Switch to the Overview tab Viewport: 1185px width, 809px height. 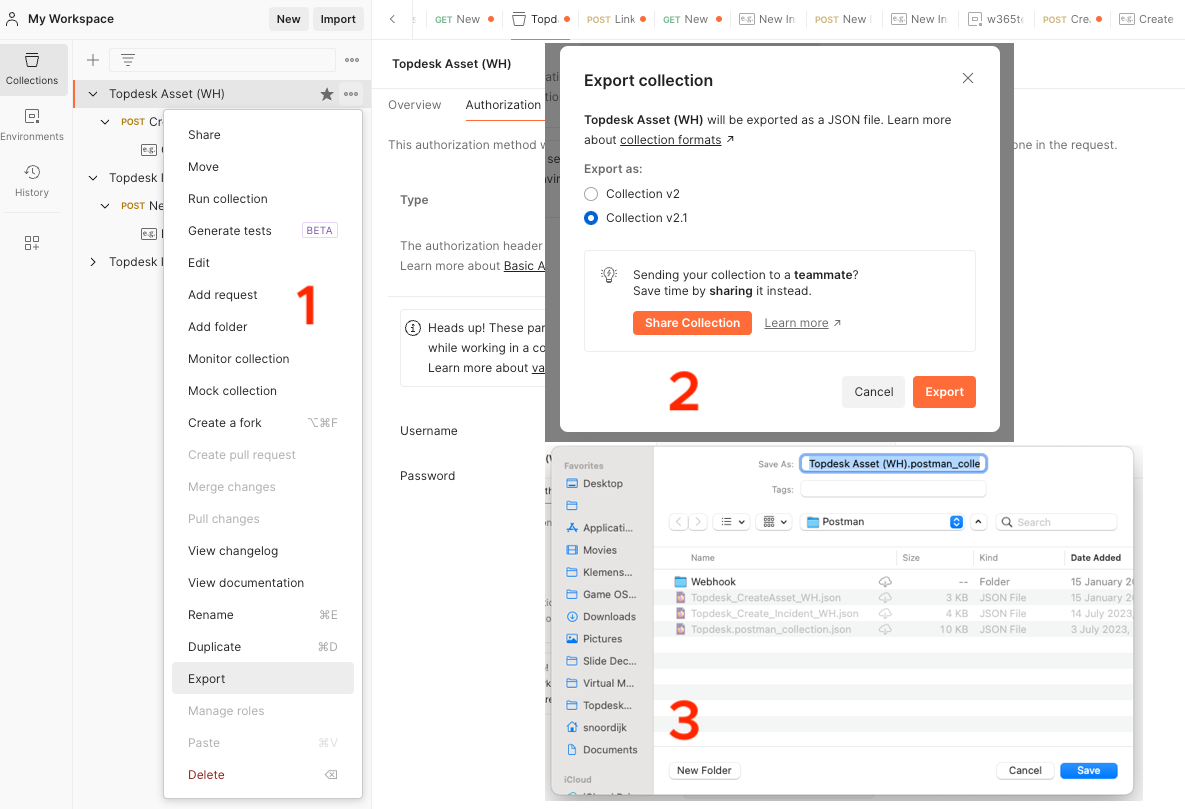[414, 105]
